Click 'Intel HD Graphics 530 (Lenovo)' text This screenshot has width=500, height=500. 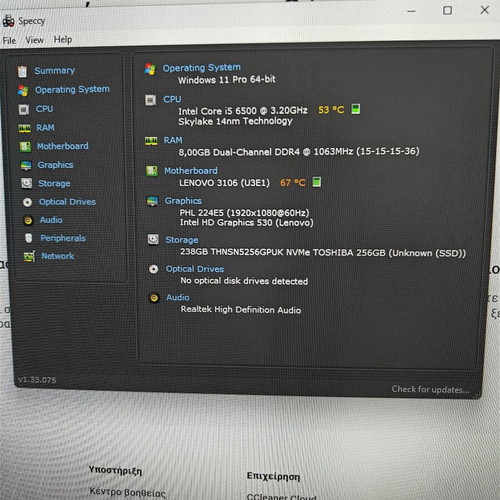(x=247, y=222)
